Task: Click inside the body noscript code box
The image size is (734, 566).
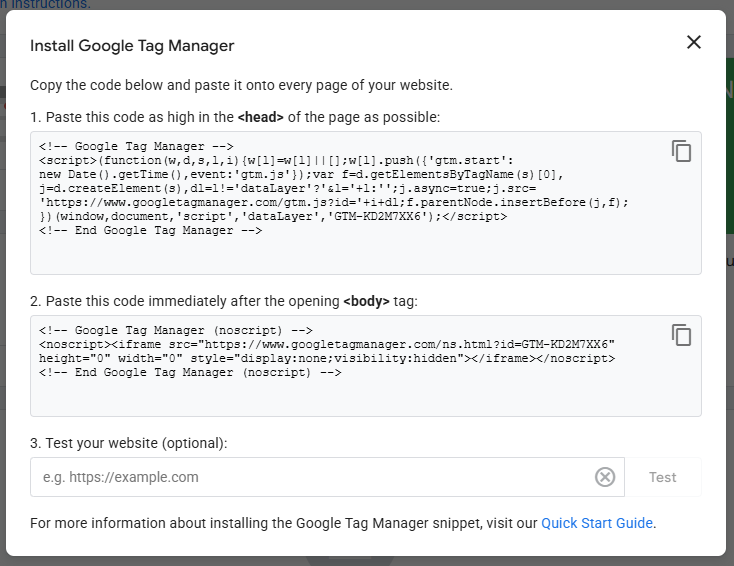Action: [365, 395]
